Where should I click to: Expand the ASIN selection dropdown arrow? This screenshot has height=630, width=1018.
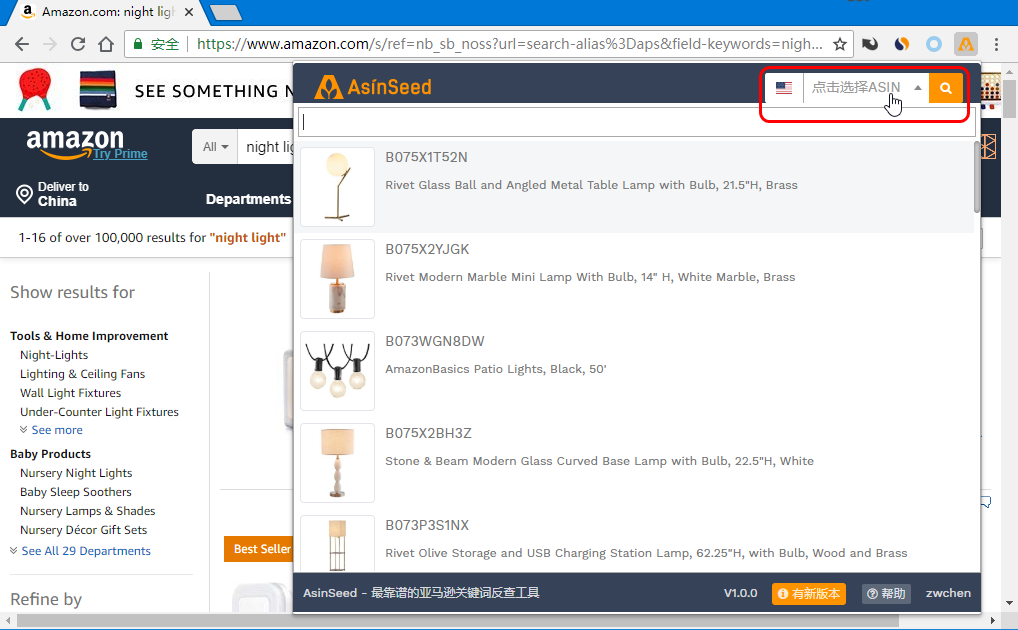918,88
